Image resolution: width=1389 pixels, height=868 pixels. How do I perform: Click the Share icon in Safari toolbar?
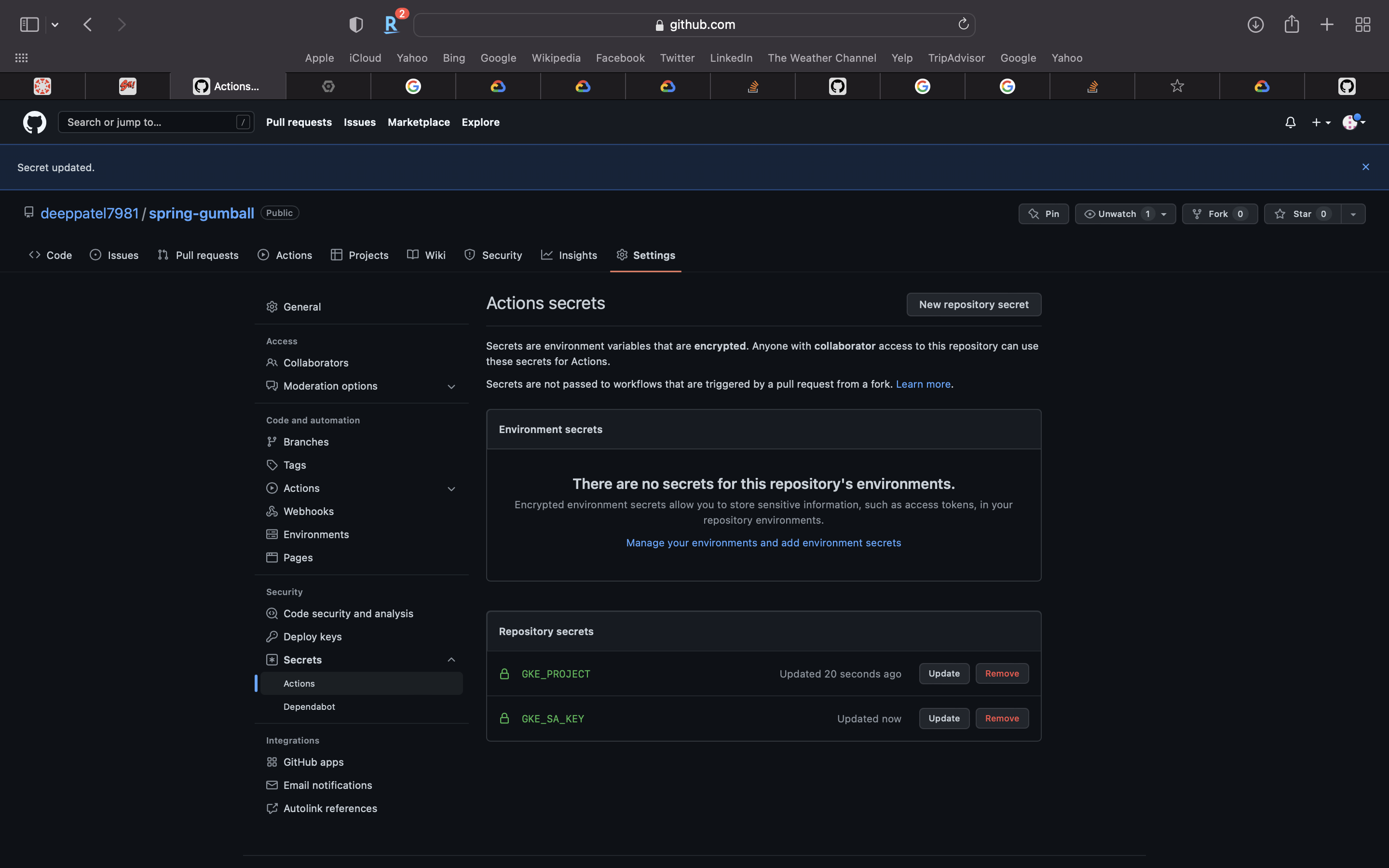point(1292,25)
